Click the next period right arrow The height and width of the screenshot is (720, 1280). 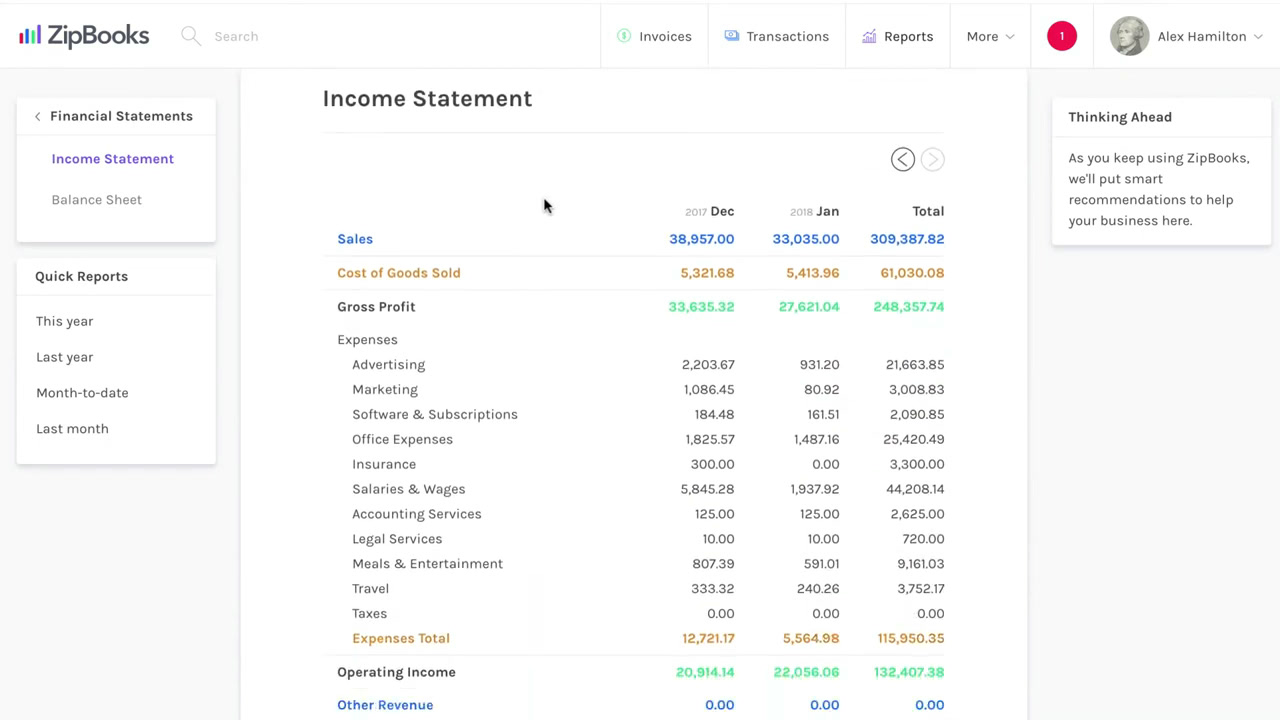coord(932,159)
